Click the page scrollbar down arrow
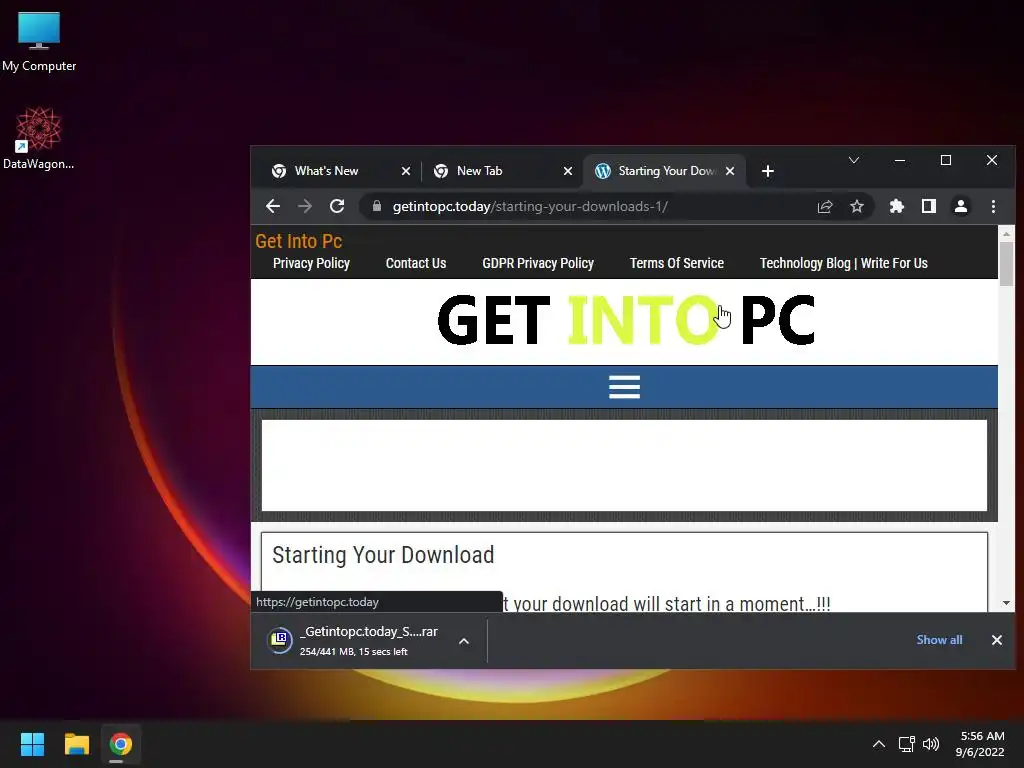The image size is (1024, 768). 1006,603
